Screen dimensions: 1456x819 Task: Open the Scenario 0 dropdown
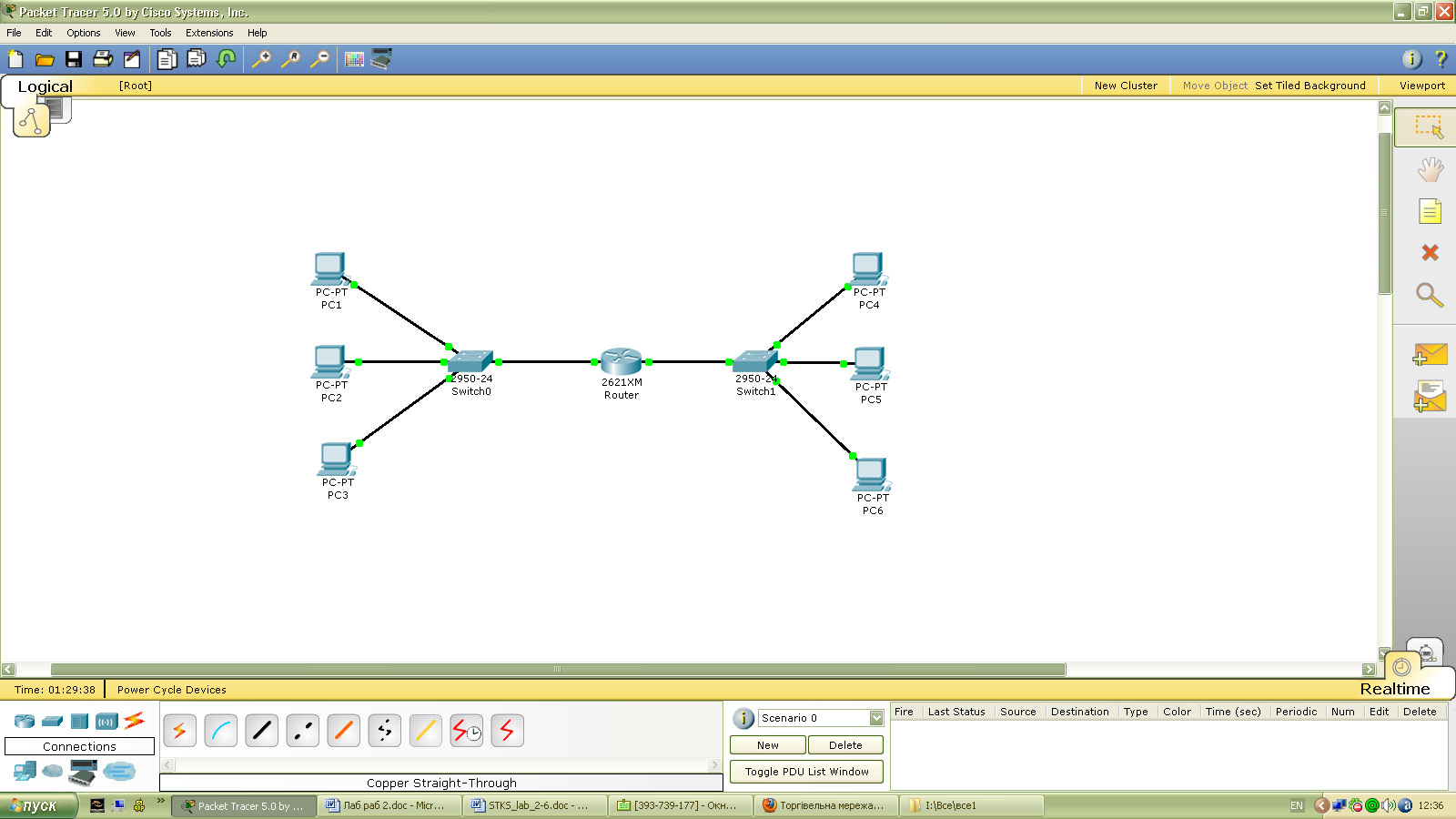pyautogui.click(x=875, y=718)
